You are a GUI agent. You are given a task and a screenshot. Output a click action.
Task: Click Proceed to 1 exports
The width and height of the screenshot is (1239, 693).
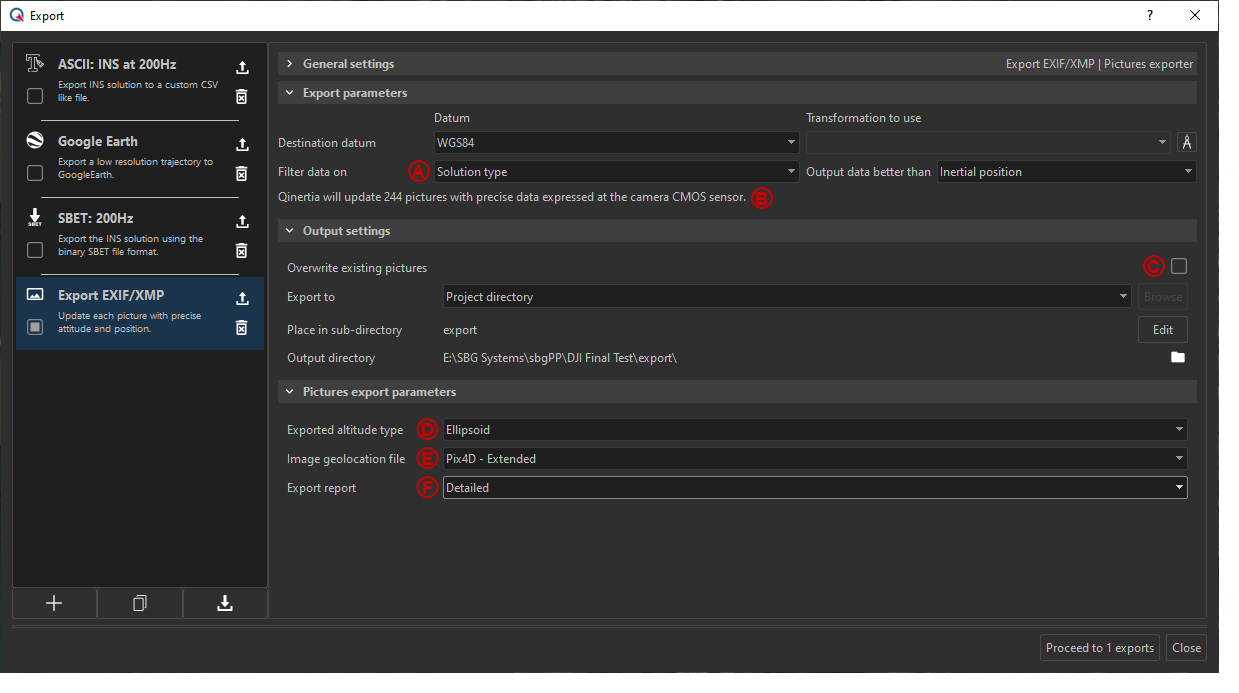1099,648
